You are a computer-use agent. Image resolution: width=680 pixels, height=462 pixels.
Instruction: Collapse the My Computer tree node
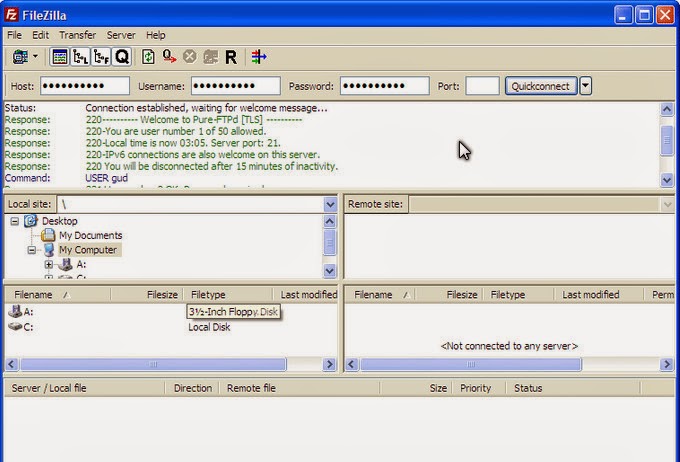(32, 250)
